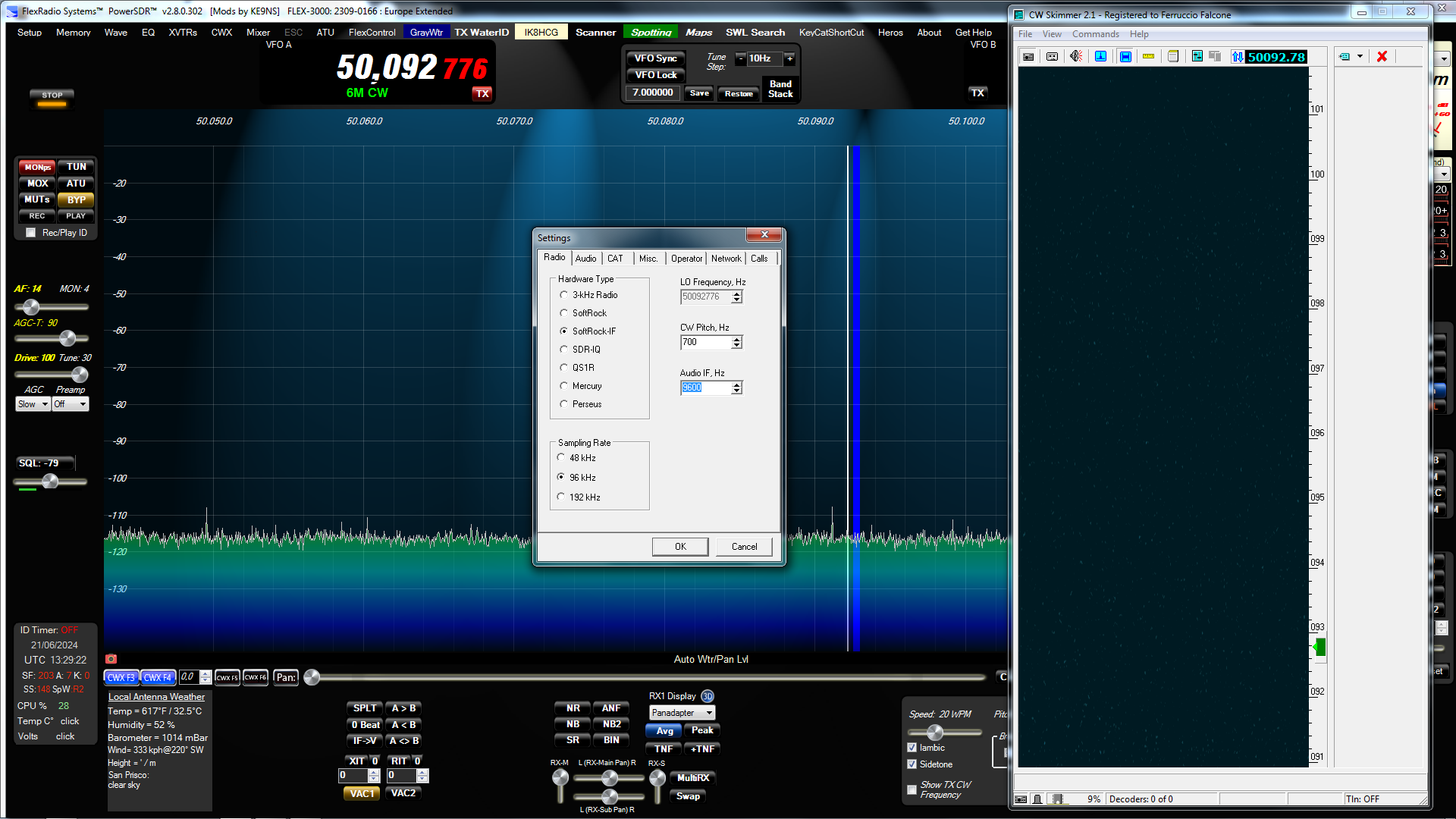Click Cancel to dismiss settings dialog
This screenshot has height=819, width=1456.
745,546
